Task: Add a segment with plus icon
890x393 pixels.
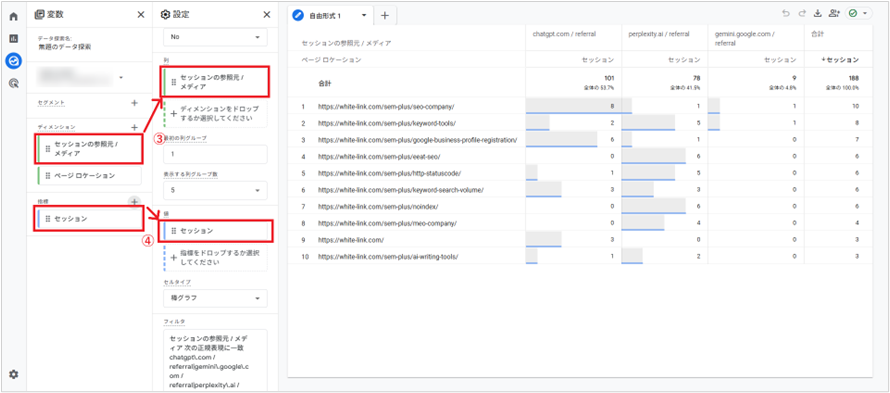Action: tap(135, 103)
